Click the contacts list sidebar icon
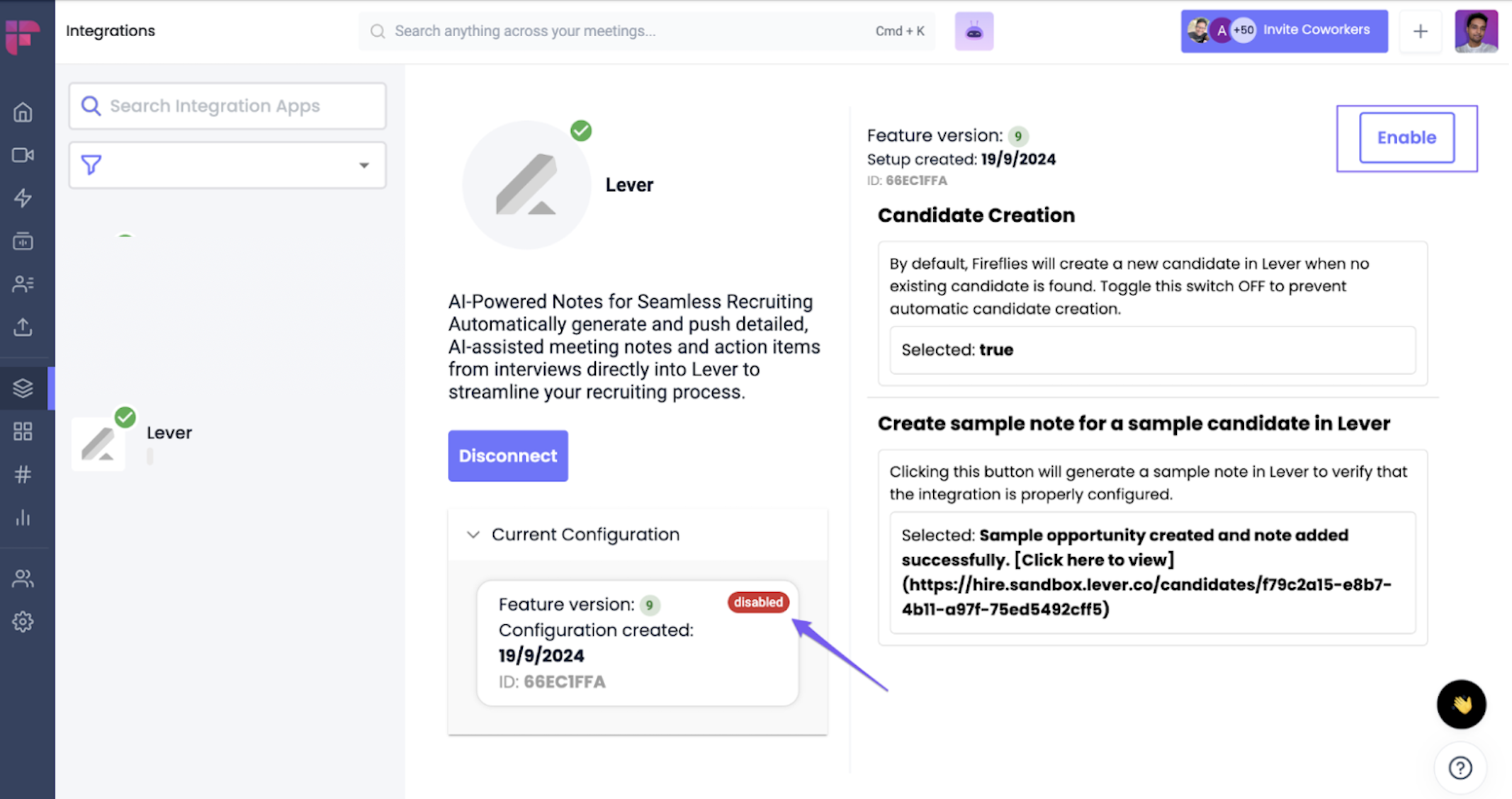Image resolution: width=1512 pixels, height=799 pixels. [x=23, y=284]
